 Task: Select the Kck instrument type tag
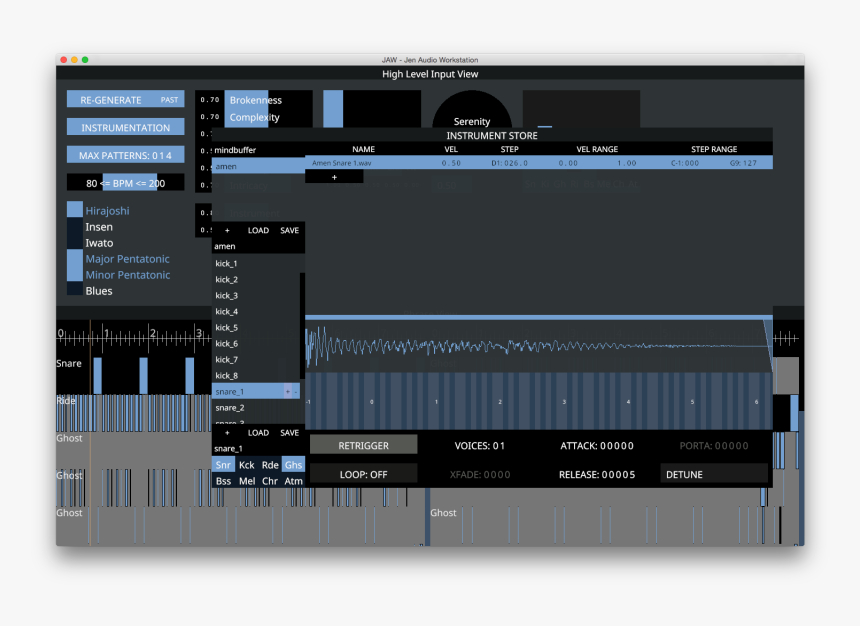point(247,465)
